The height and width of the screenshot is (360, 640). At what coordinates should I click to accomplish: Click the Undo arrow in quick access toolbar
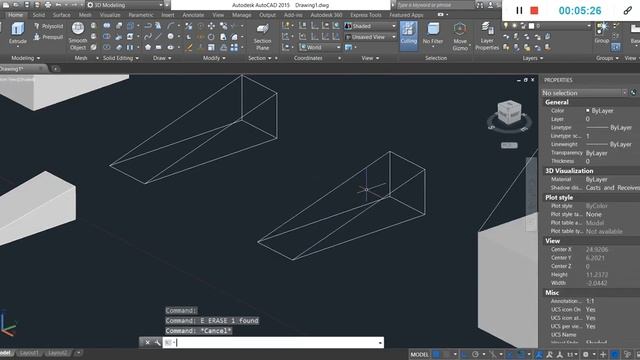coord(58,5)
